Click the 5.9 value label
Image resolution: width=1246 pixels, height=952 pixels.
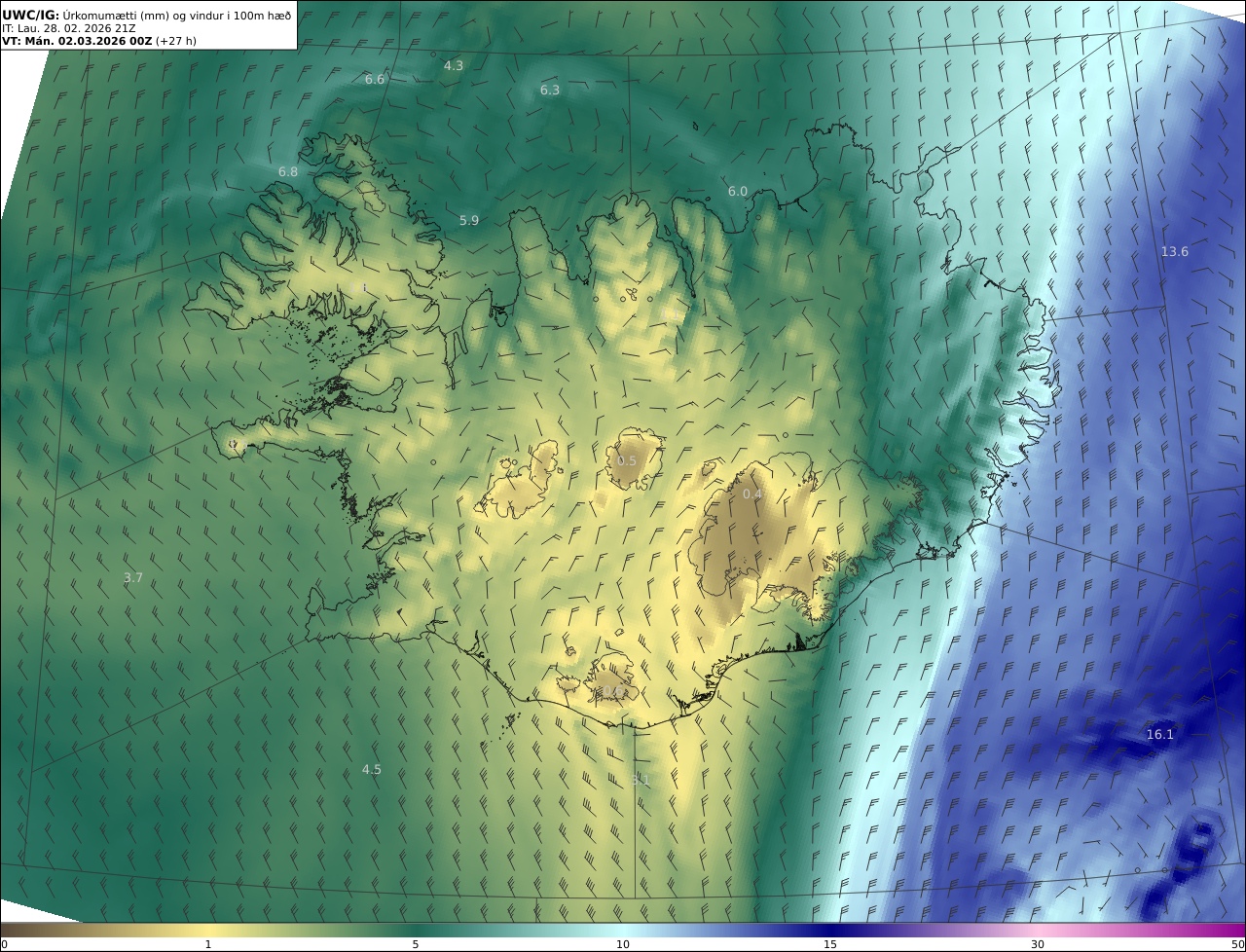469,221
